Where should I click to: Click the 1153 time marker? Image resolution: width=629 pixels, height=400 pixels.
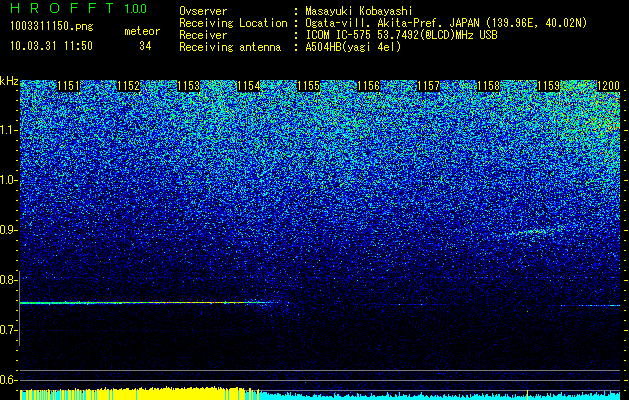click(x=189, y=86)
